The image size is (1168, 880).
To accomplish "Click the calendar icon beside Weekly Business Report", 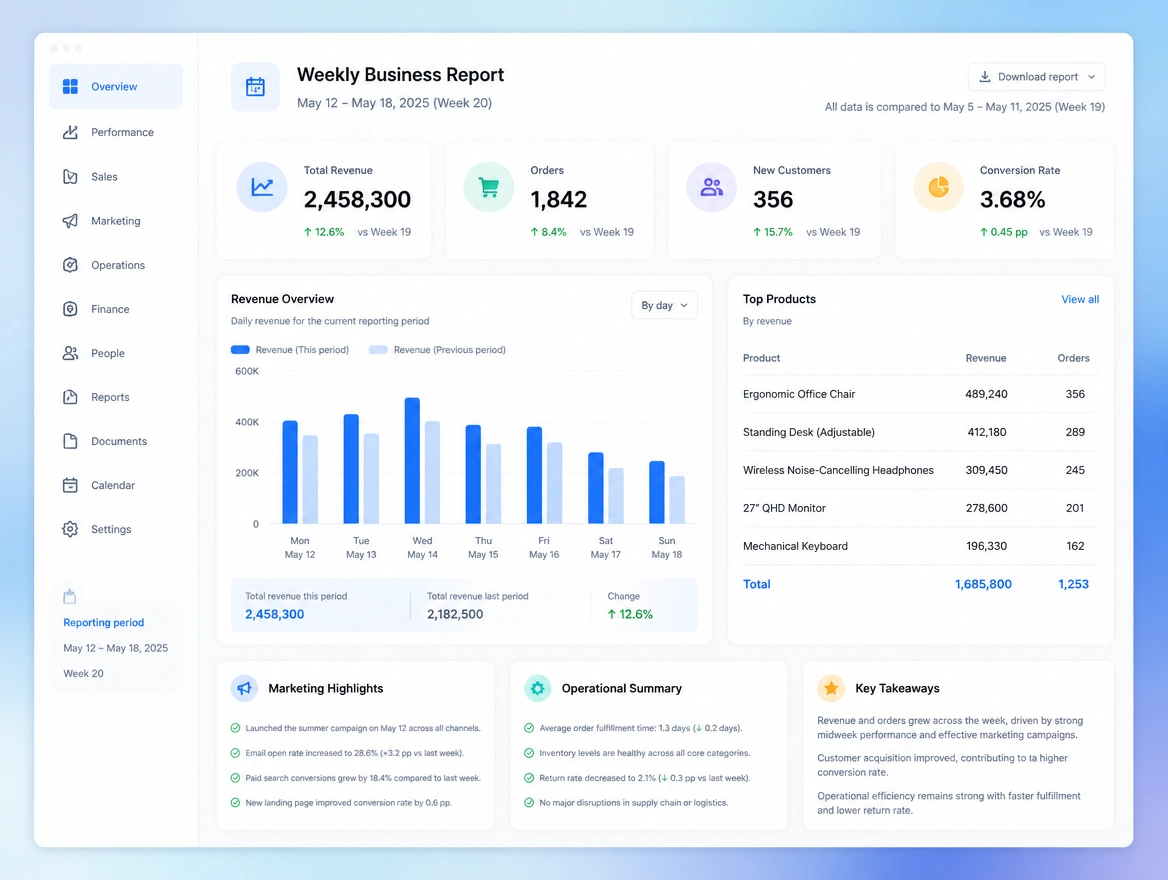I will tap(256, 86).
